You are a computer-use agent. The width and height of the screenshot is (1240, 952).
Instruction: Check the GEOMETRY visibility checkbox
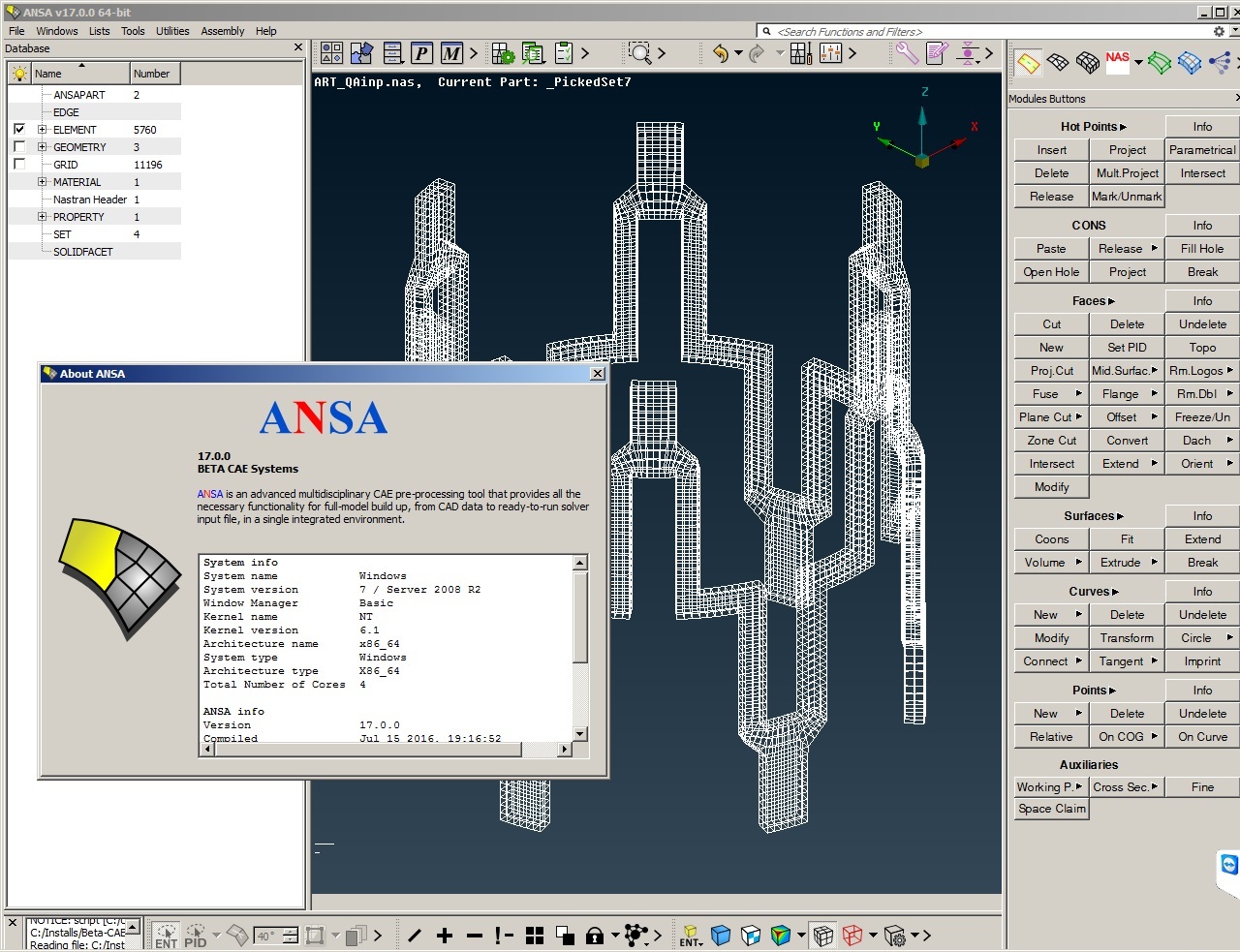click(19, 146)
